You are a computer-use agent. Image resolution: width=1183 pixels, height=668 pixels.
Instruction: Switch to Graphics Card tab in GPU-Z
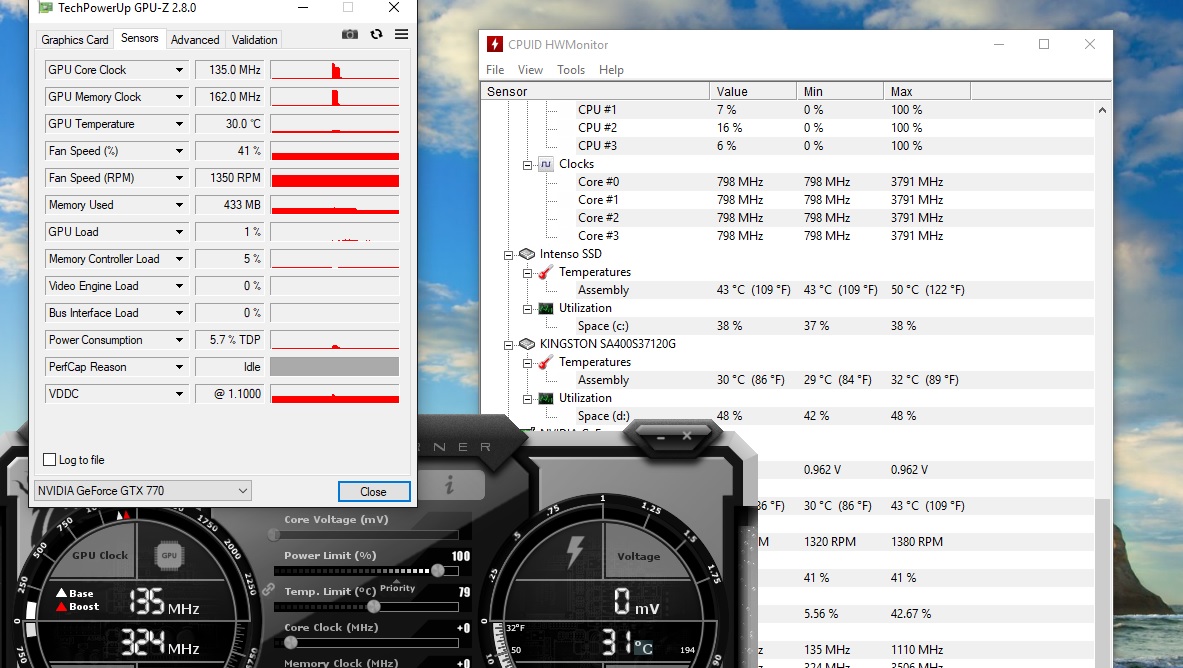click(75, 39)
